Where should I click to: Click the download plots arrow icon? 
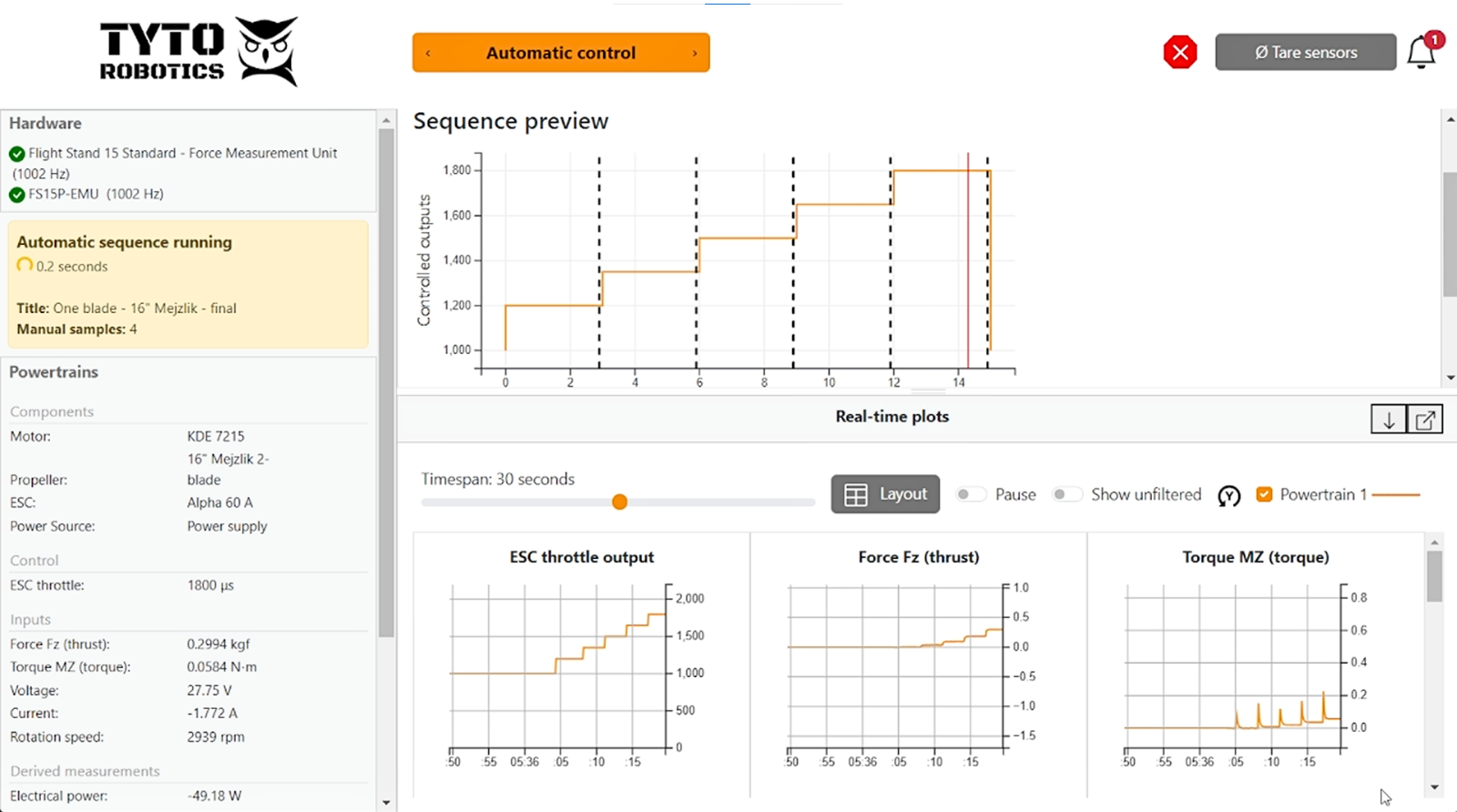[x=1389, y=420]
